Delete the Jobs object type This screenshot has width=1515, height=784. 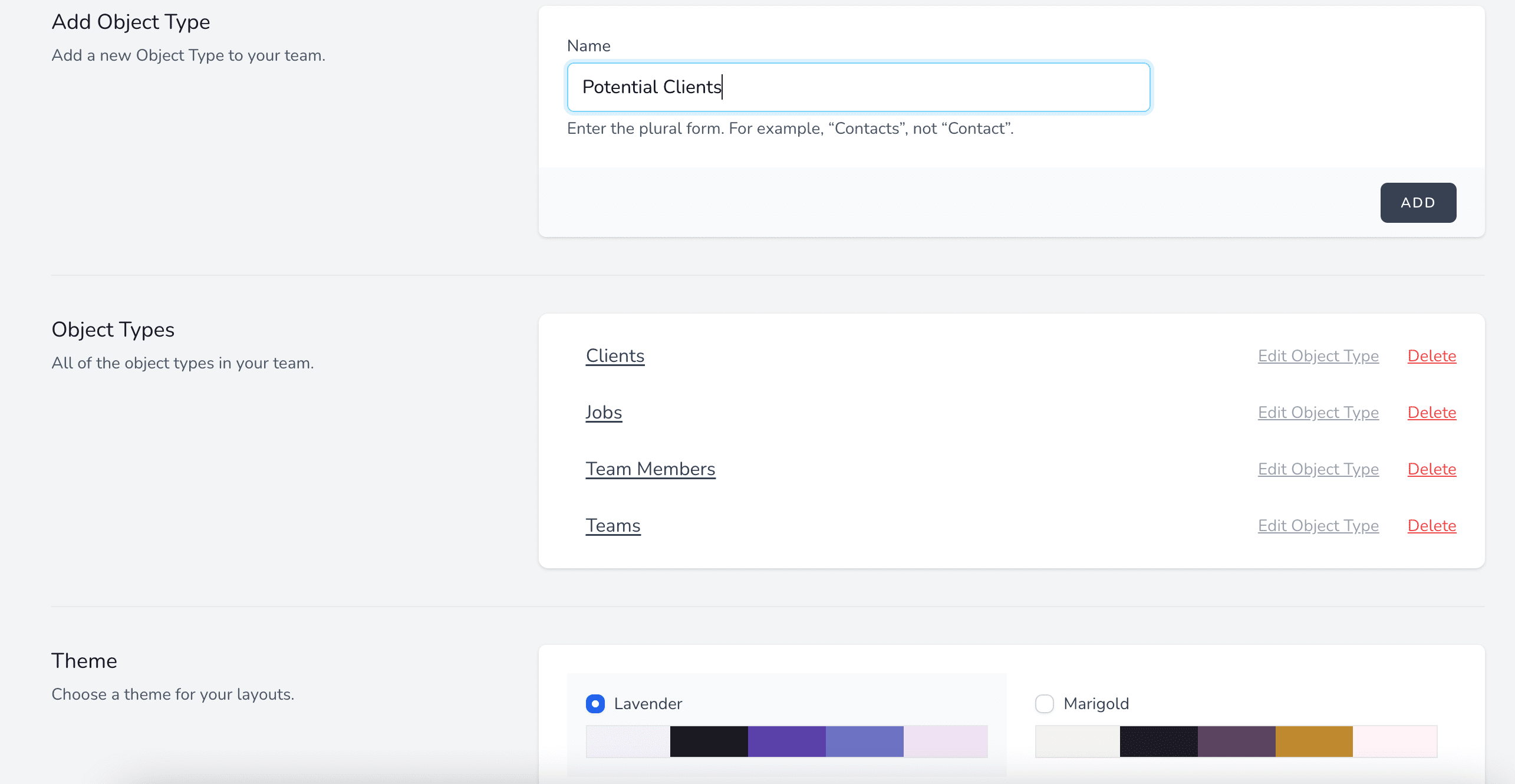[x=1431, y=413]
